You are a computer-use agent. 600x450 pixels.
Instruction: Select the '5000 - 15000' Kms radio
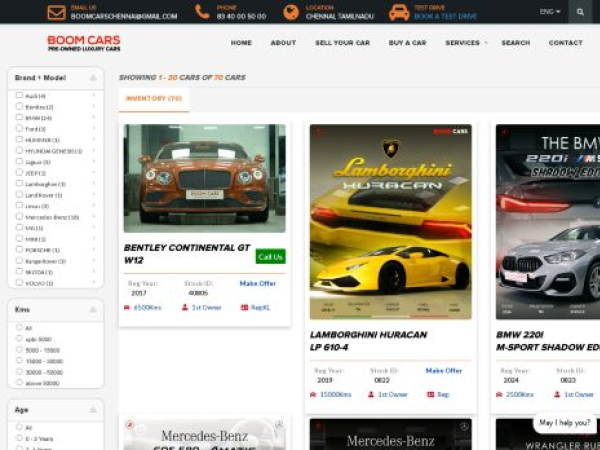pyautogui.click(x=19, y=349)
